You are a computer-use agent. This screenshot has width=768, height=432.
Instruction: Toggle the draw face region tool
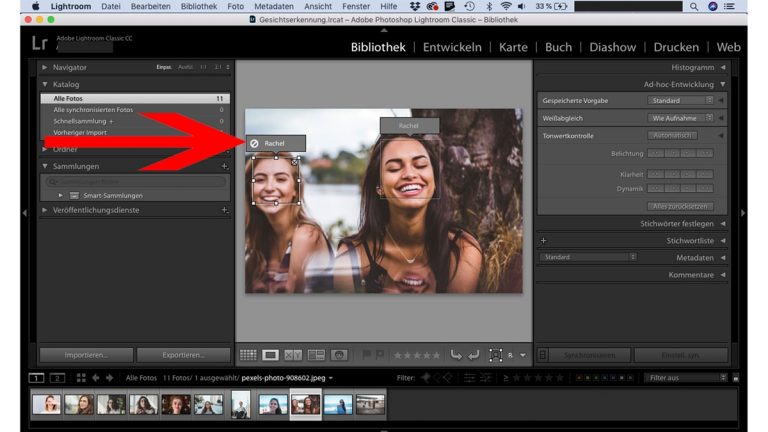click(495, 354)
